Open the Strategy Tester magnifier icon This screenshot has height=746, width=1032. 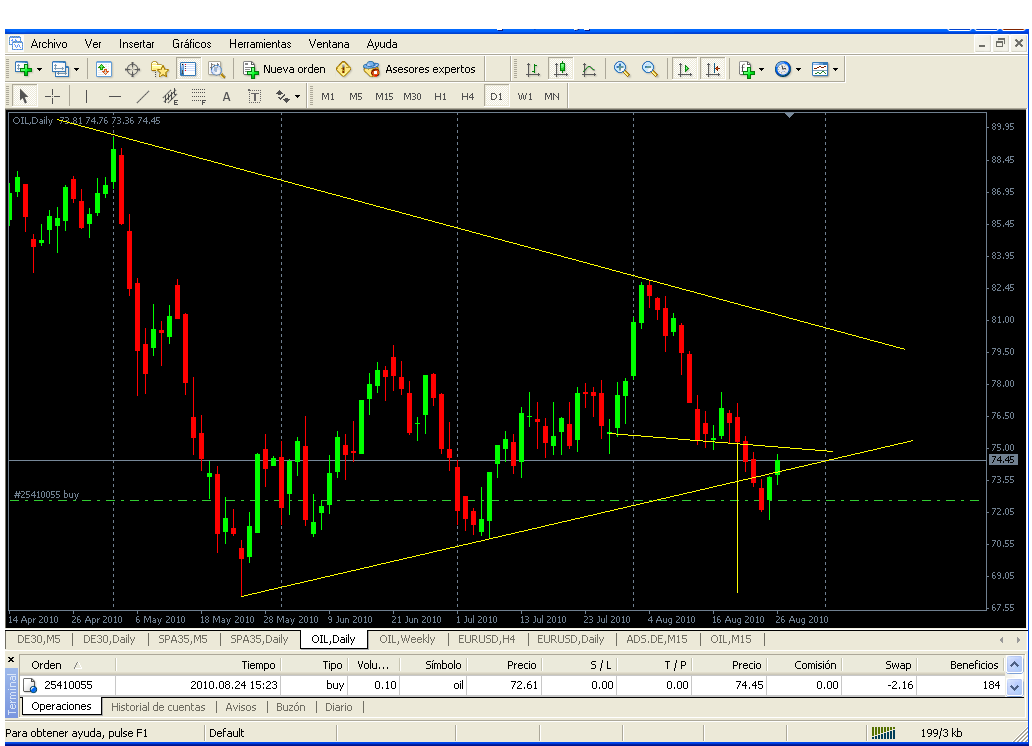coord(216,69)
